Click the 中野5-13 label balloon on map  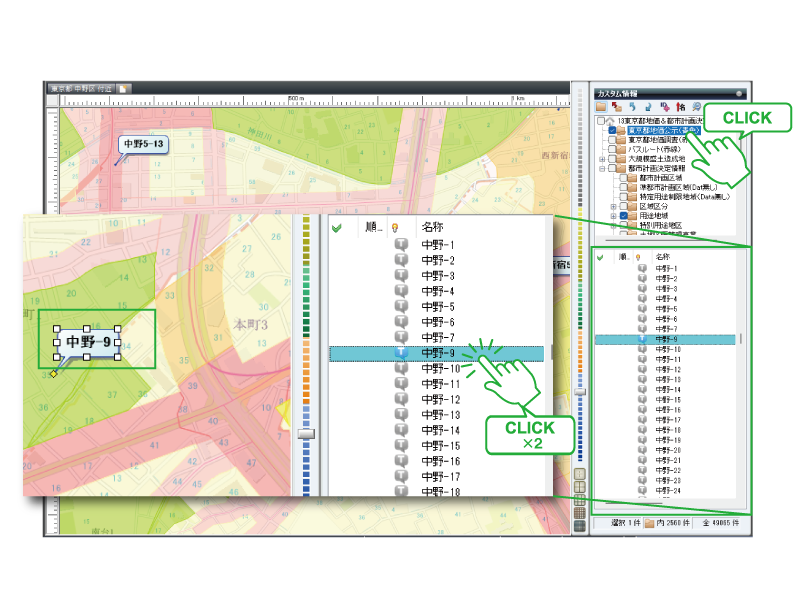click(x=143, y=144)
